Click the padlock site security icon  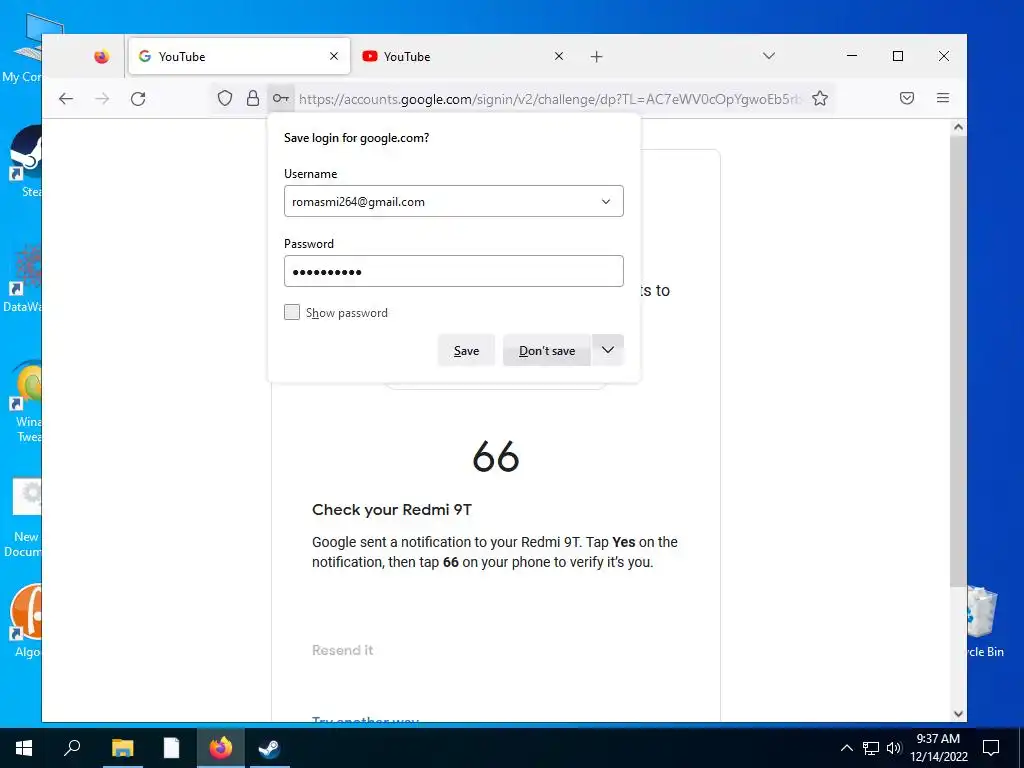pos(253,99)
